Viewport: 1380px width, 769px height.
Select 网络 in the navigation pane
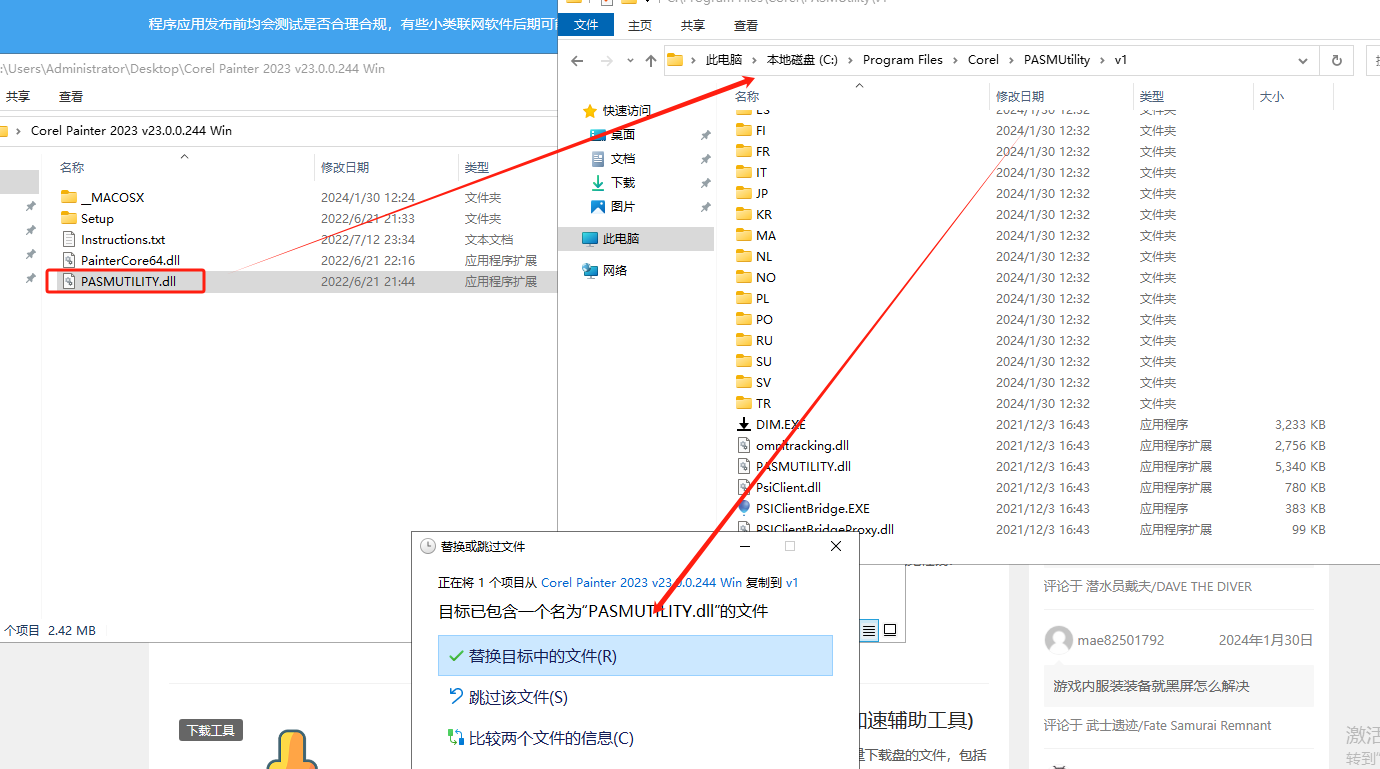[x=615, y=271]
